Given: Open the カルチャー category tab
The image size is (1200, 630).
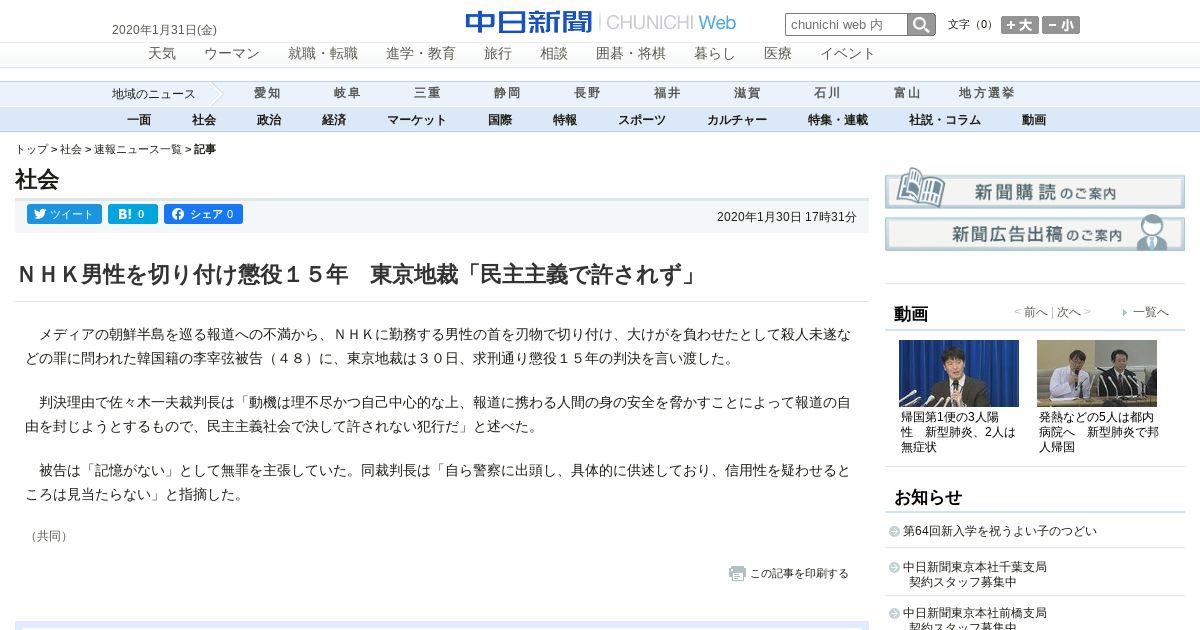Looking at the screenshot, I should [x=737, y=120].
